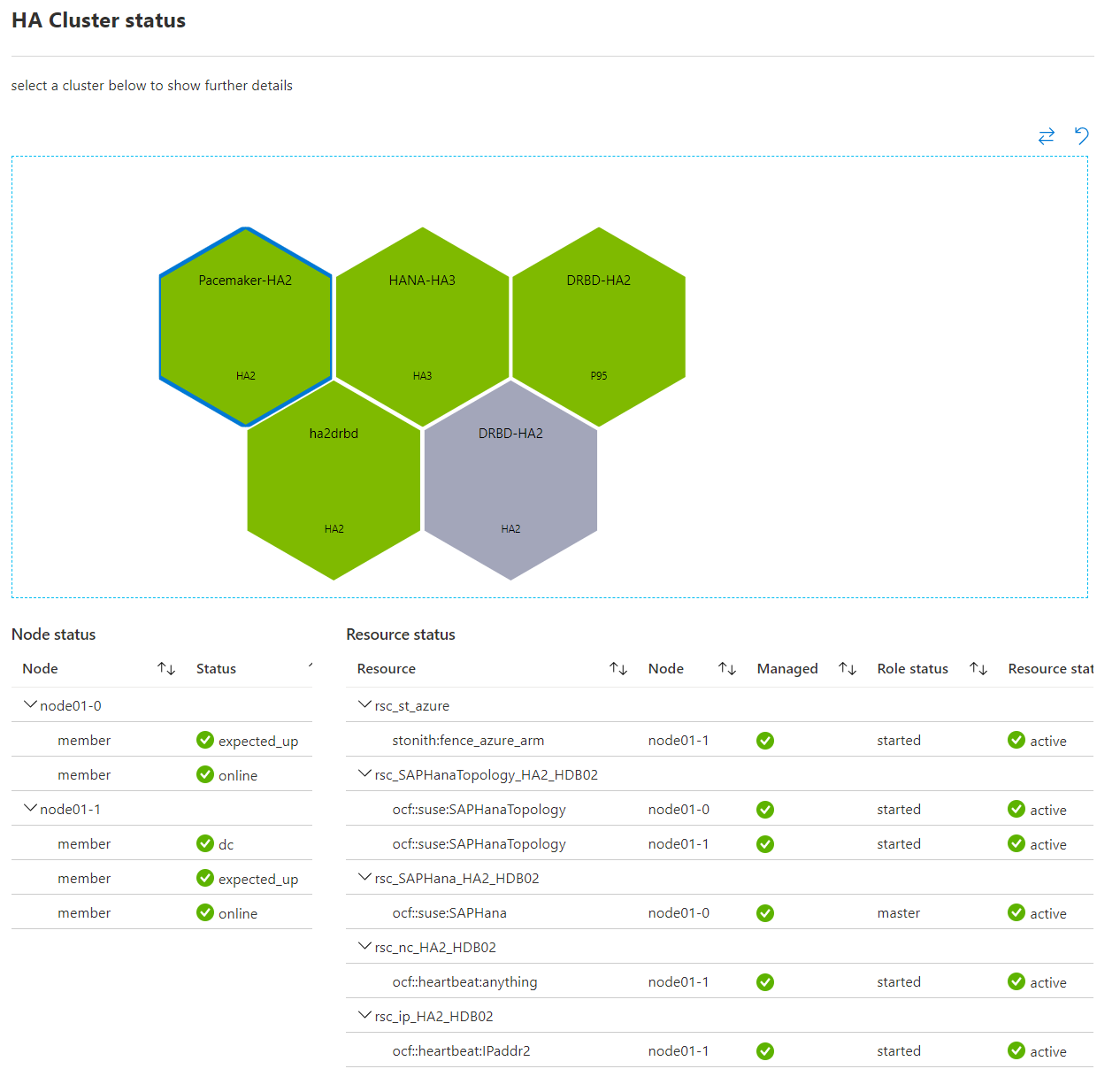Click the Managed check icon for stonith:fence_azure_arm
Screen dimensions: 1120x1092
click(x=765, y=741)
